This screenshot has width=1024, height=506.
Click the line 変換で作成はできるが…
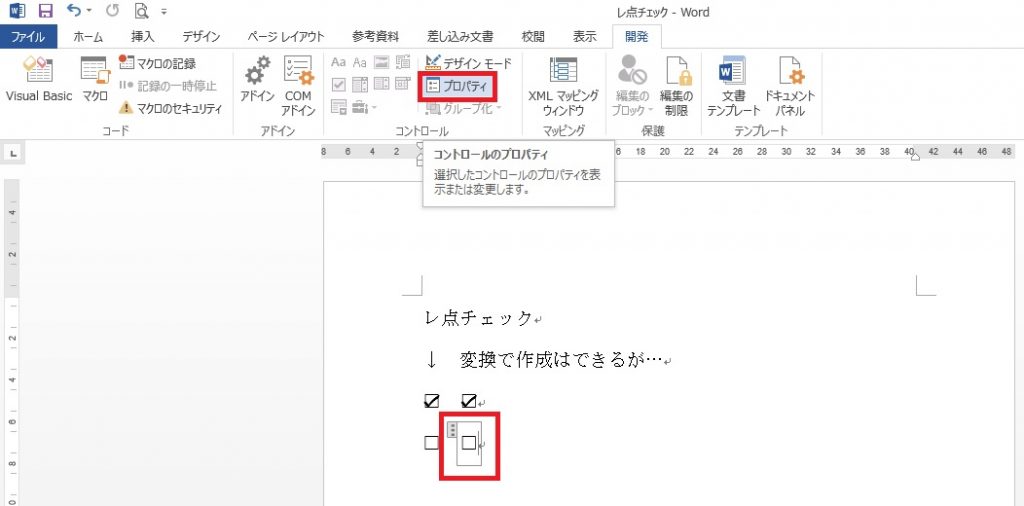point(562,360)
